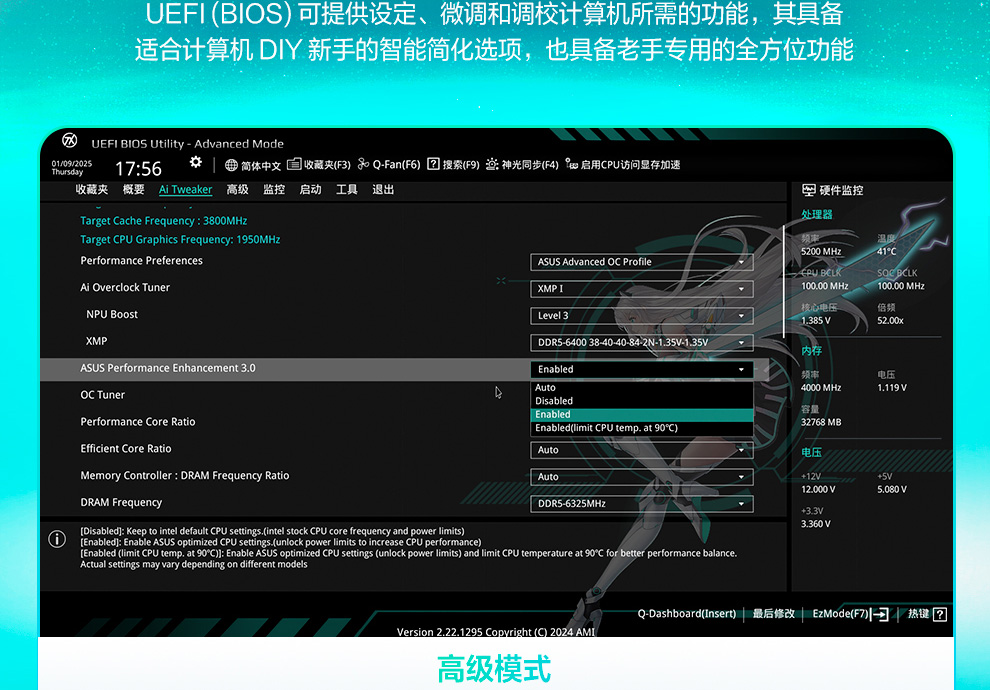The image size is (990, 690).
Task: Select Memory Controller : DRAM Frequency Ratio label
Action: point(184,475)
